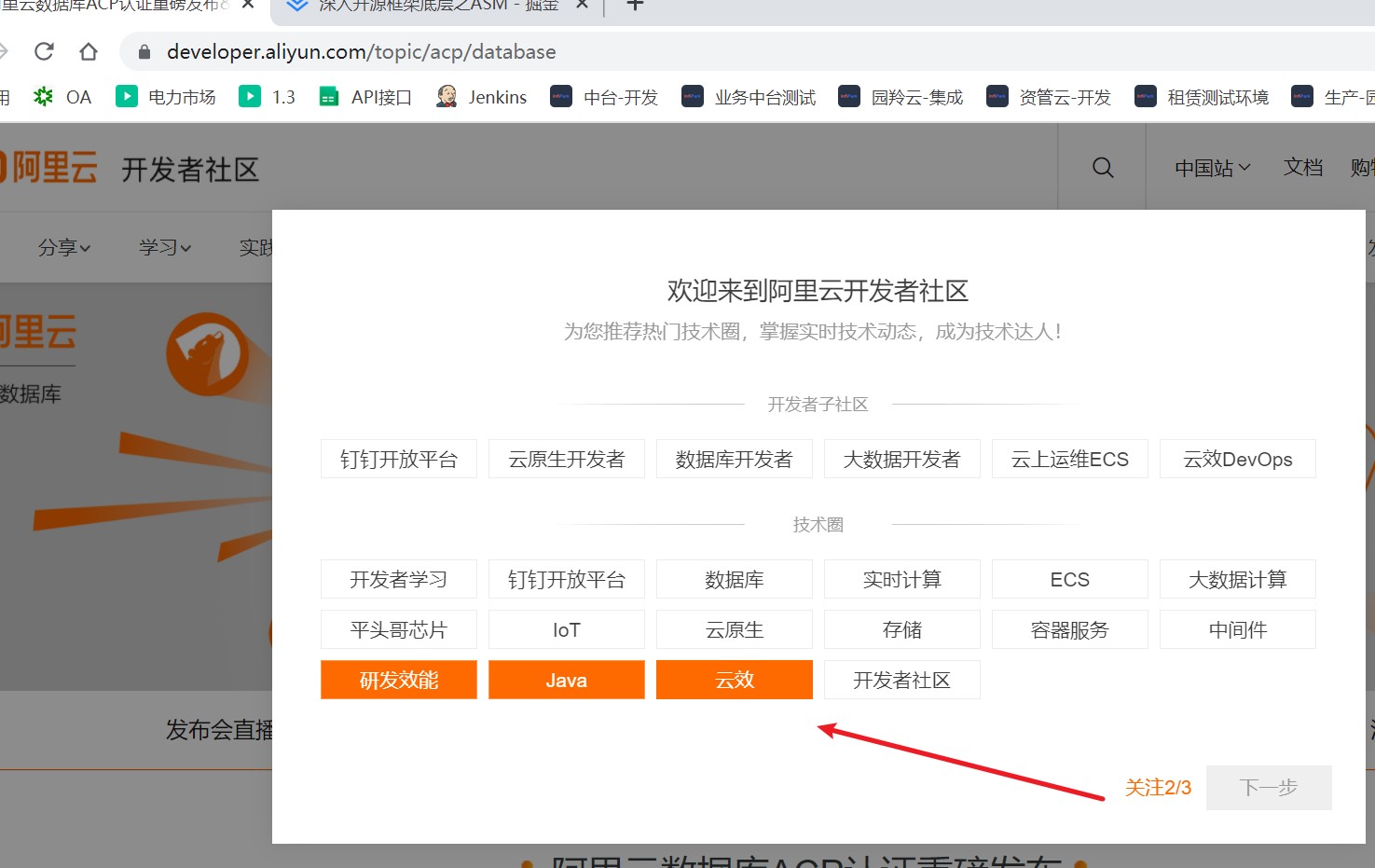Select the 数据库开发者 tag

pyautogui.click(x=735, y=459)
